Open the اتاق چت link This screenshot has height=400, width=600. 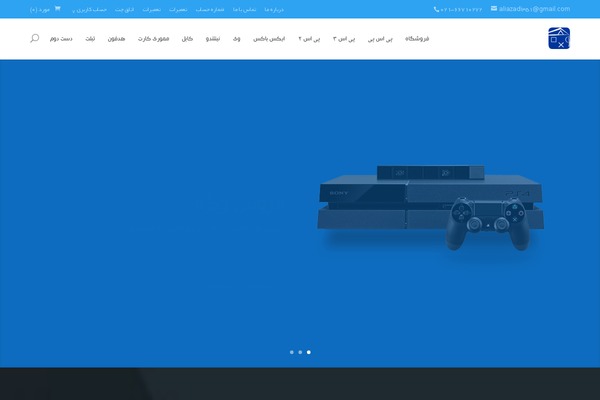pos(124,10)
